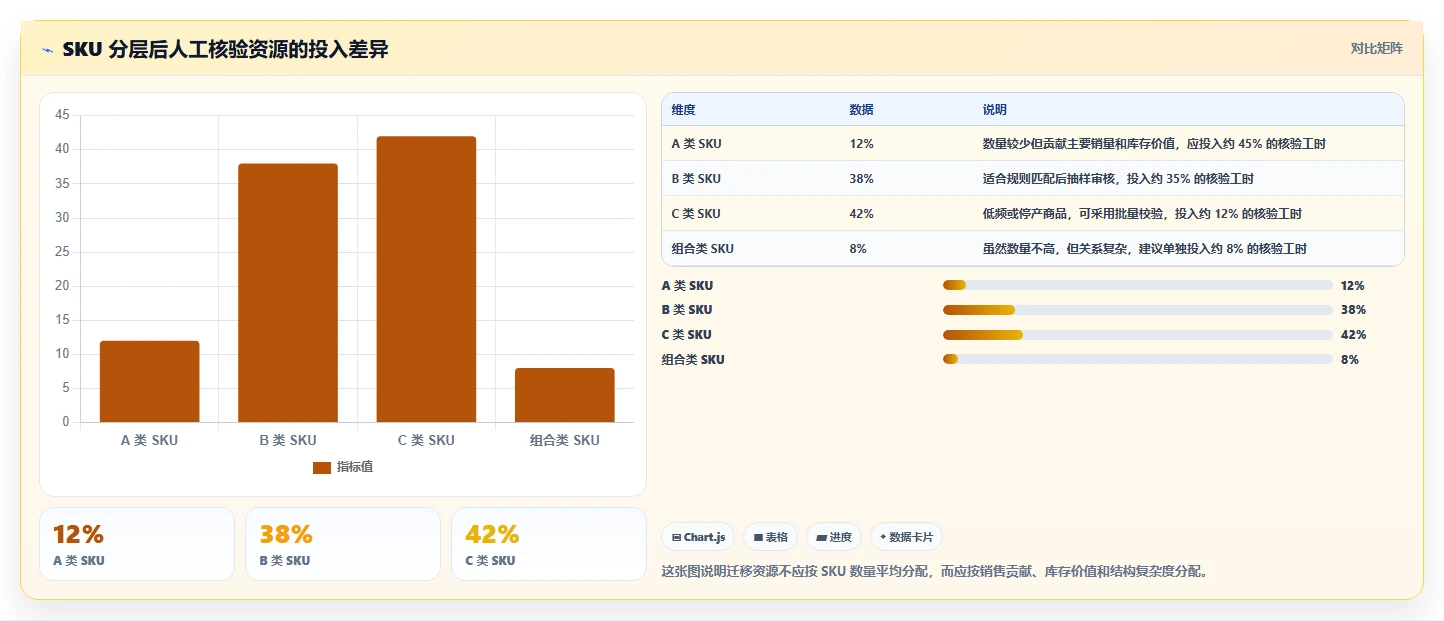1444x621 pixels.
Task: Click the 组合类 SKU cell in table
Action: tap(703, 249)
